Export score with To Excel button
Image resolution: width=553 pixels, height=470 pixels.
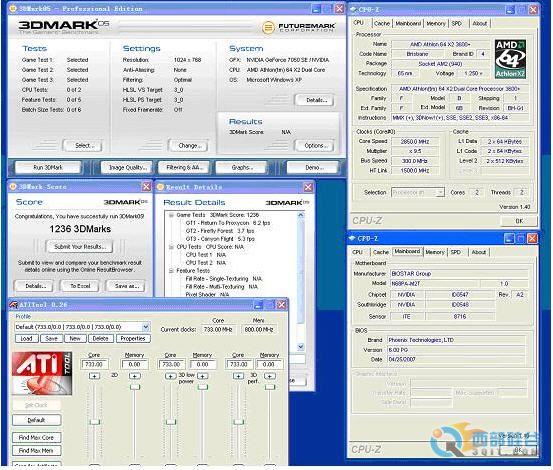(80, 286)
